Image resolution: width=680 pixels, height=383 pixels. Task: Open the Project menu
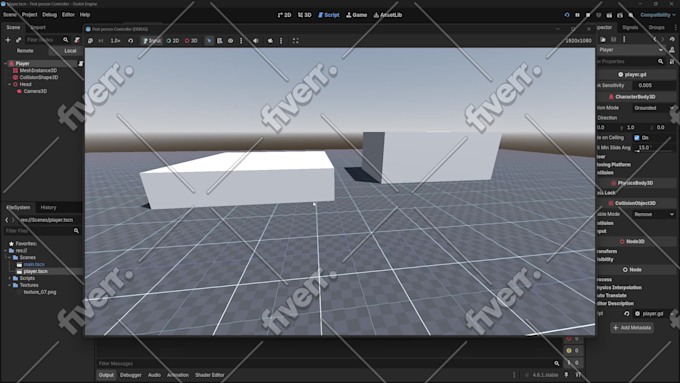click(x=29, y=15)
